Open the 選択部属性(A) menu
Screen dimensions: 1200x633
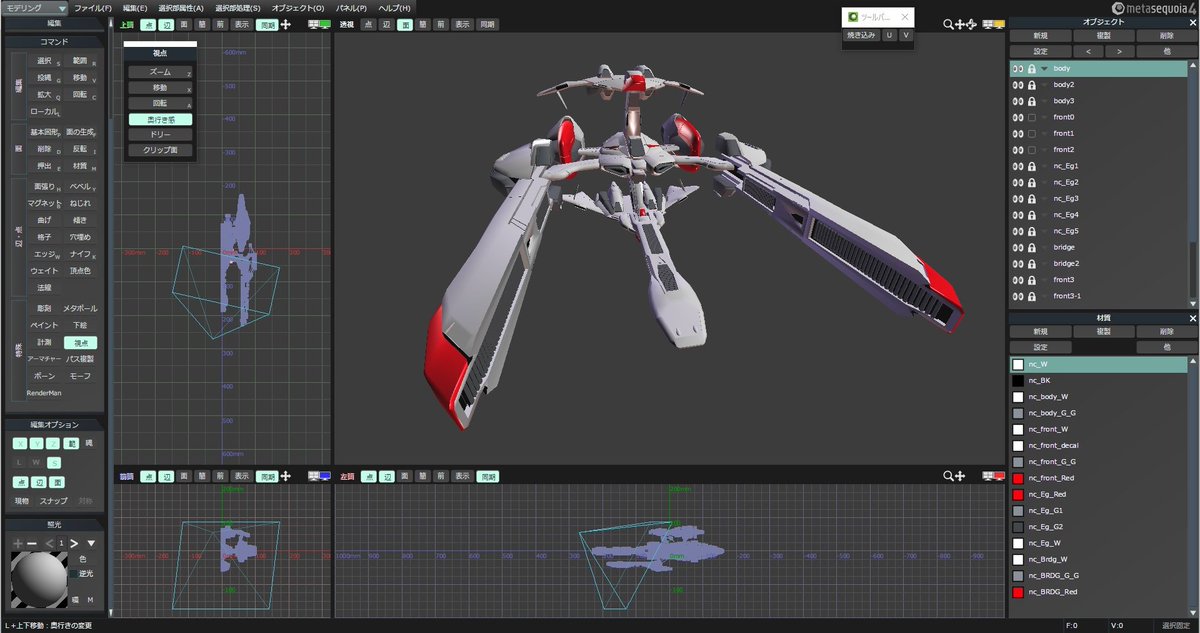pyautogui.click(x=181, y=8)
